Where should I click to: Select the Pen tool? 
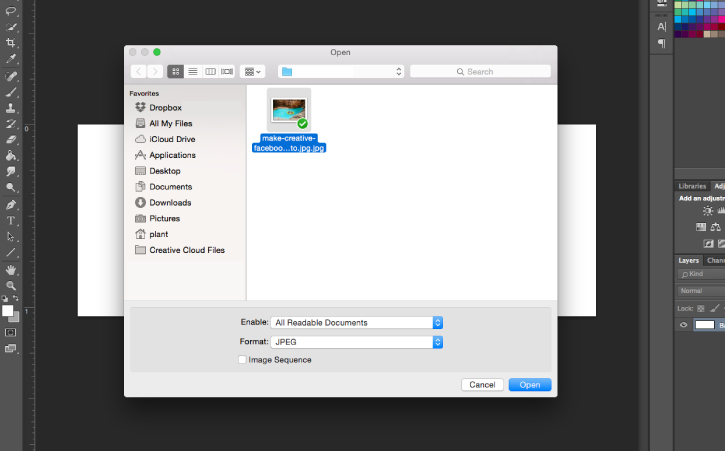pyautogui.click(x=10, y=204)
